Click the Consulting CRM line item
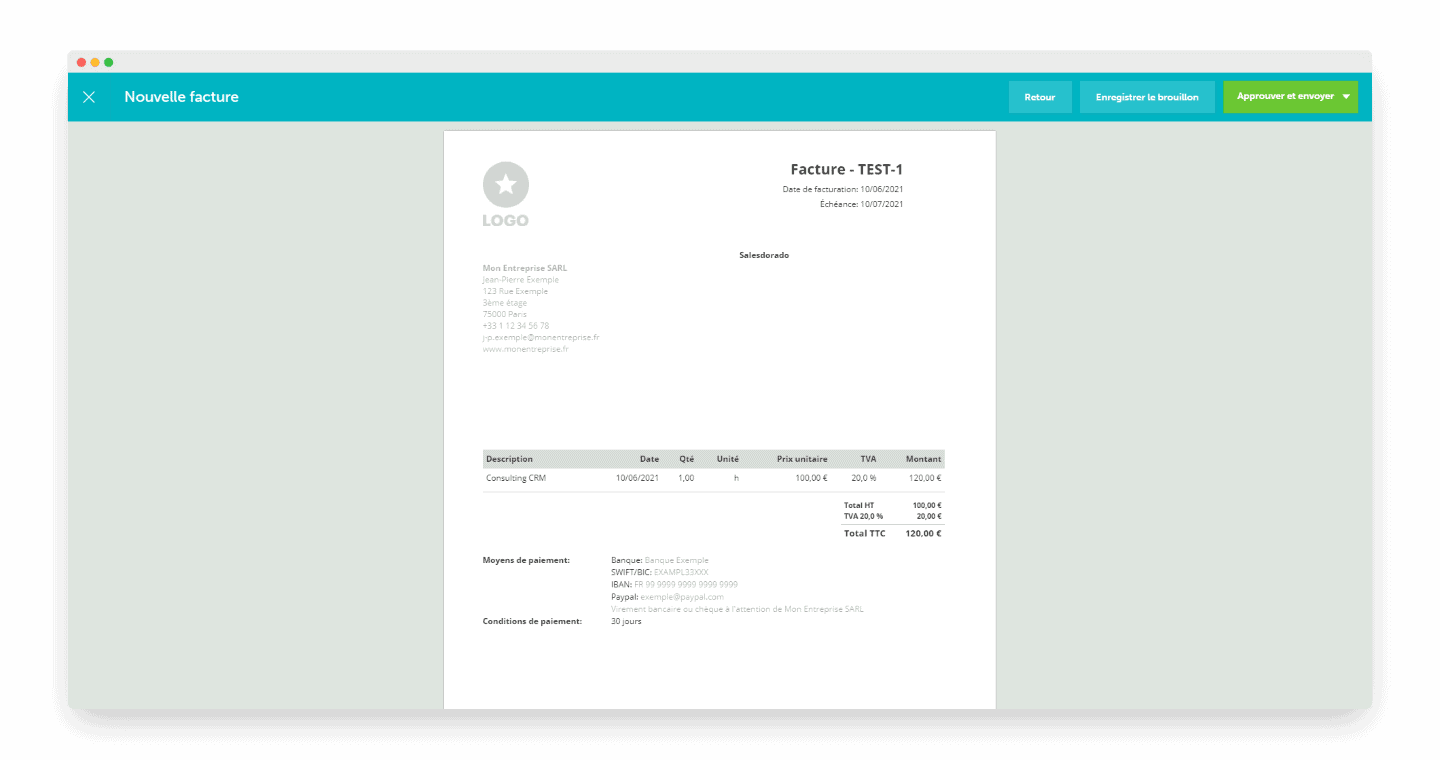 tap(516, 478)
